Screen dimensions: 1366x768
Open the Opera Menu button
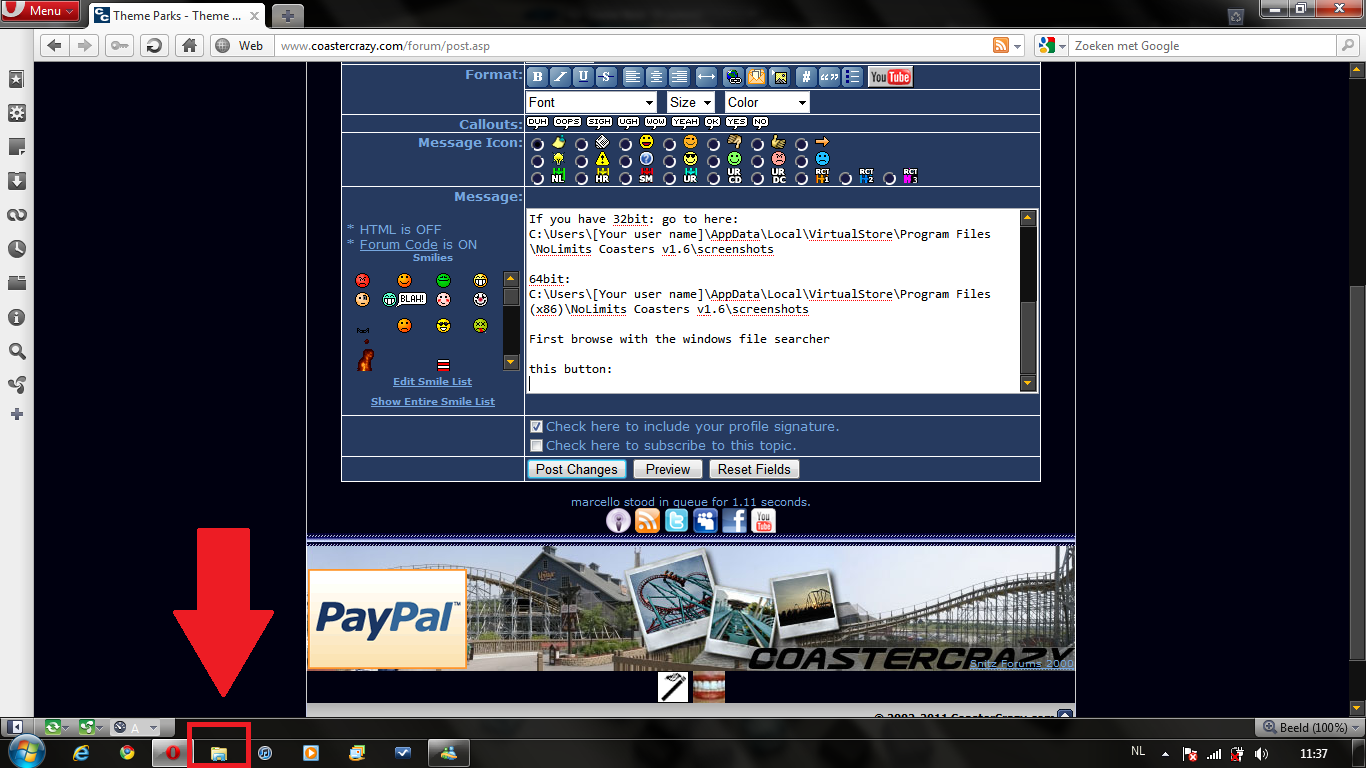[40, 11]
